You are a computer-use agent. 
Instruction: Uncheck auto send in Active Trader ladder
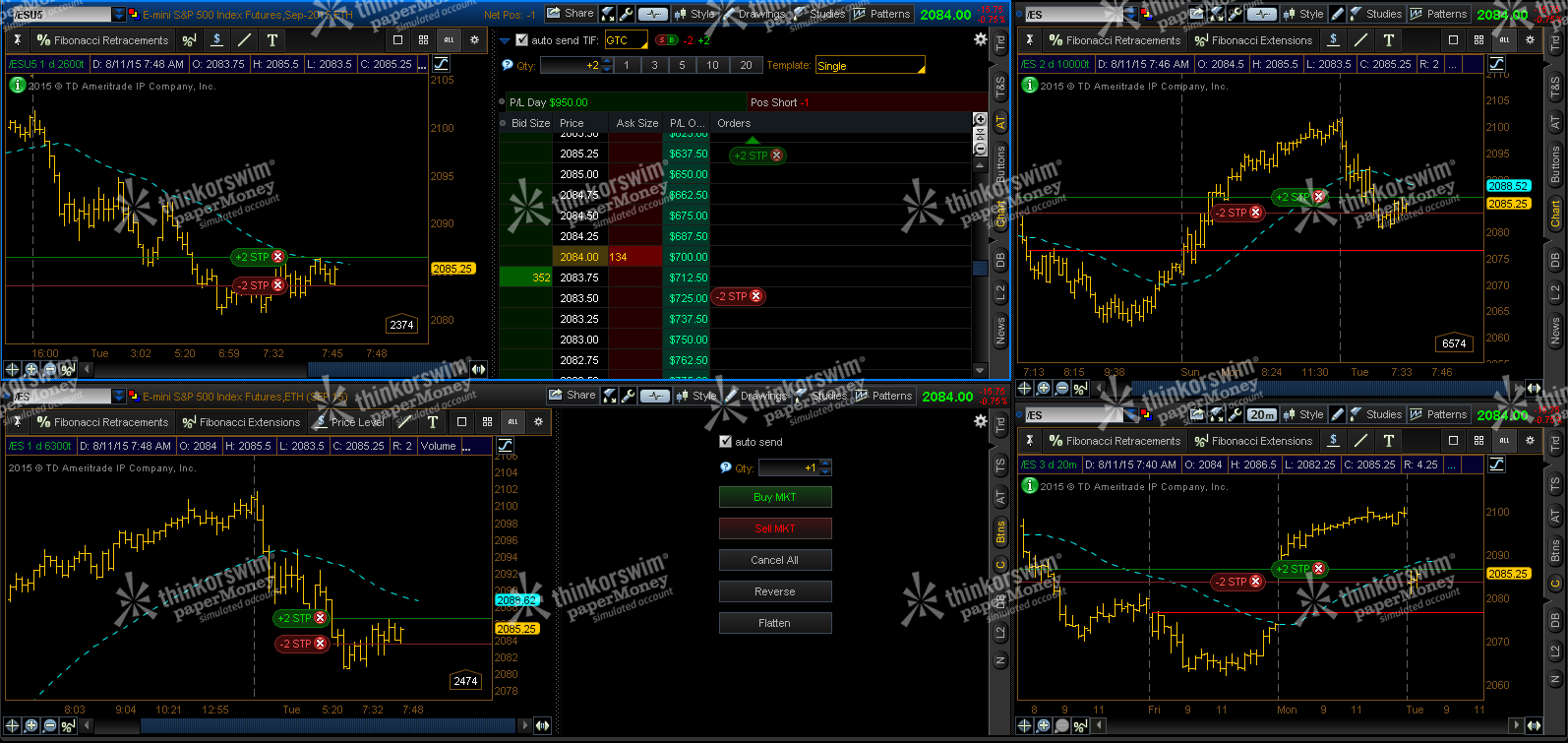[521, 40]
